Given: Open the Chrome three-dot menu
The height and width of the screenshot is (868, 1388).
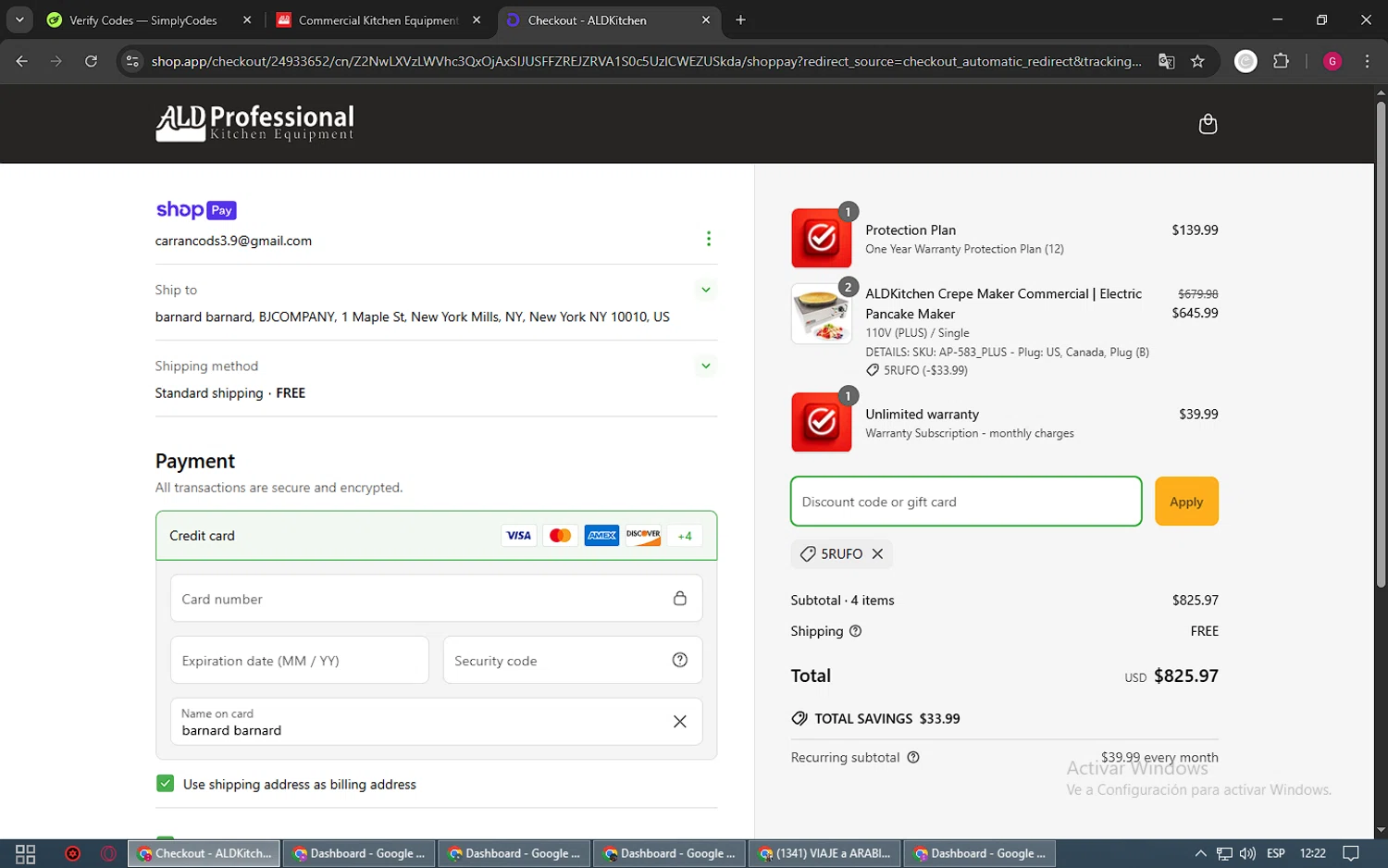Looking at the screenshot, I should click(1367, 61).
